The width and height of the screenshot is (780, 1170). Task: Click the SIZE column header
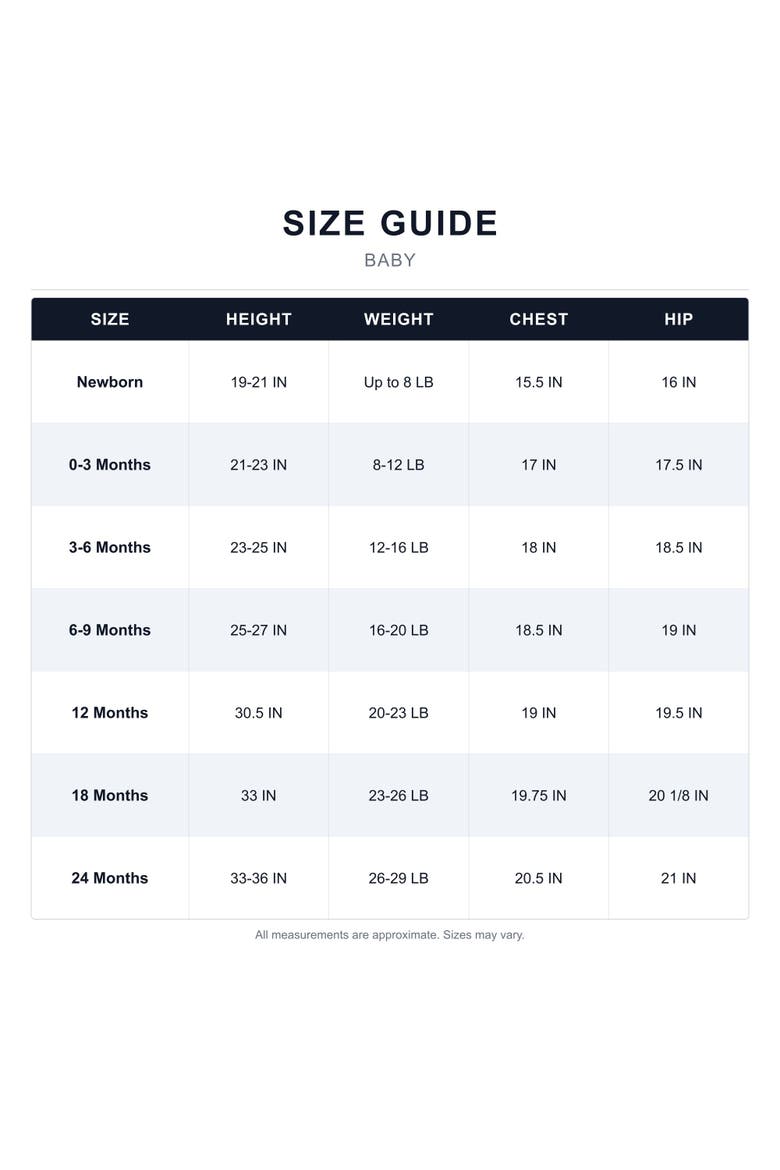[x=110, y=319]
